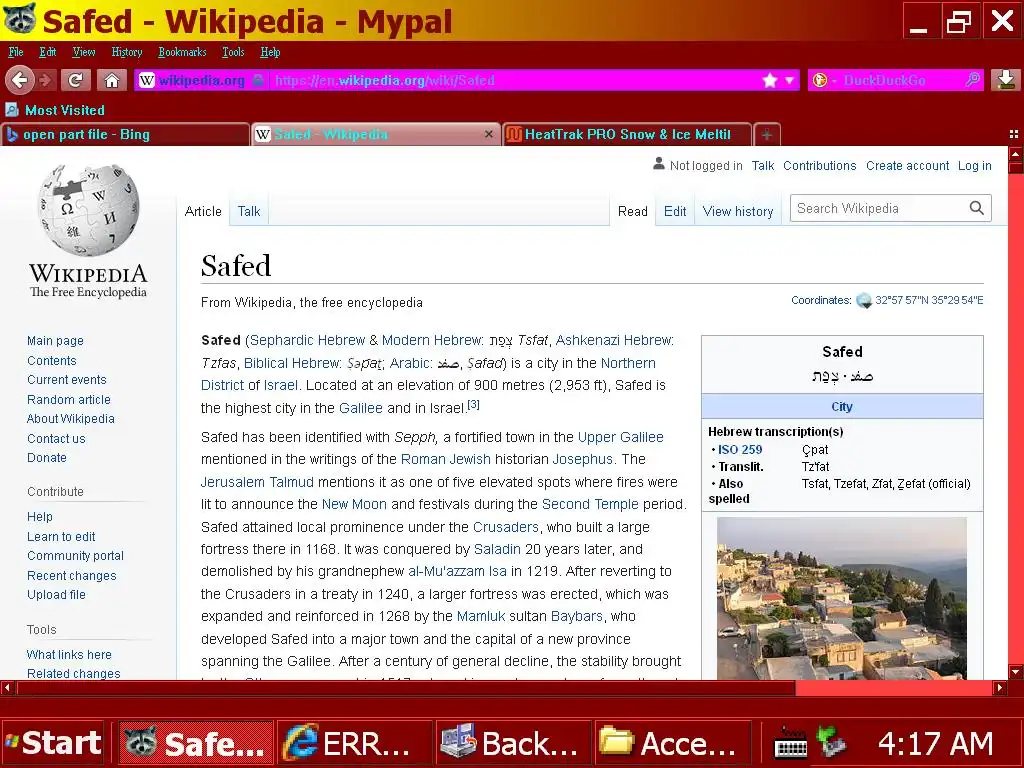Bookmark this page with the star icon

(769, 80)
